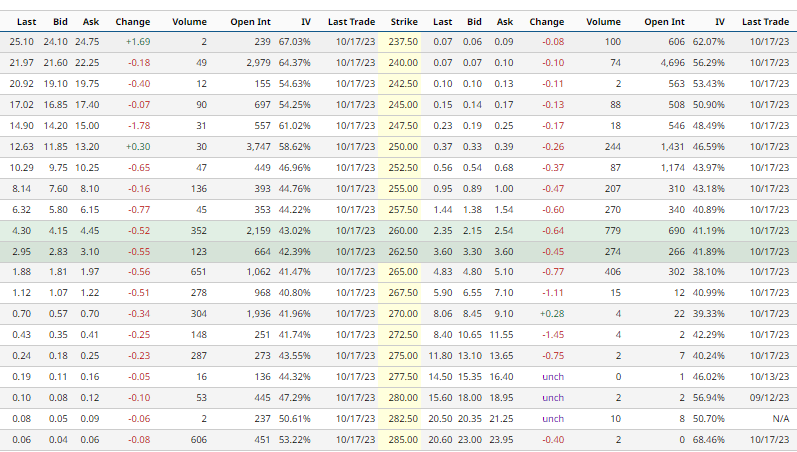Image resolution: width=797 pixels, height=452 pixels.
Task: Select the 68.46% IV value
Action: click(709, 440)
